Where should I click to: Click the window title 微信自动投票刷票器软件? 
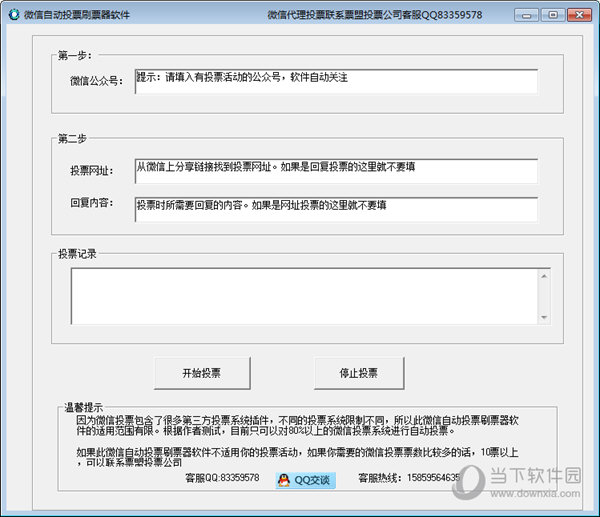77,15
